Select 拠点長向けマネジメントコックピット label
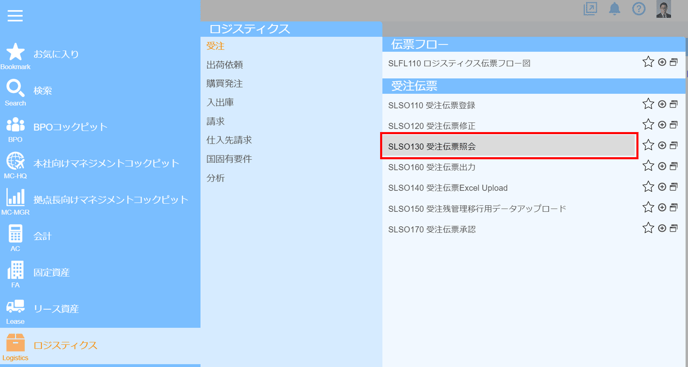 (111, 200)
